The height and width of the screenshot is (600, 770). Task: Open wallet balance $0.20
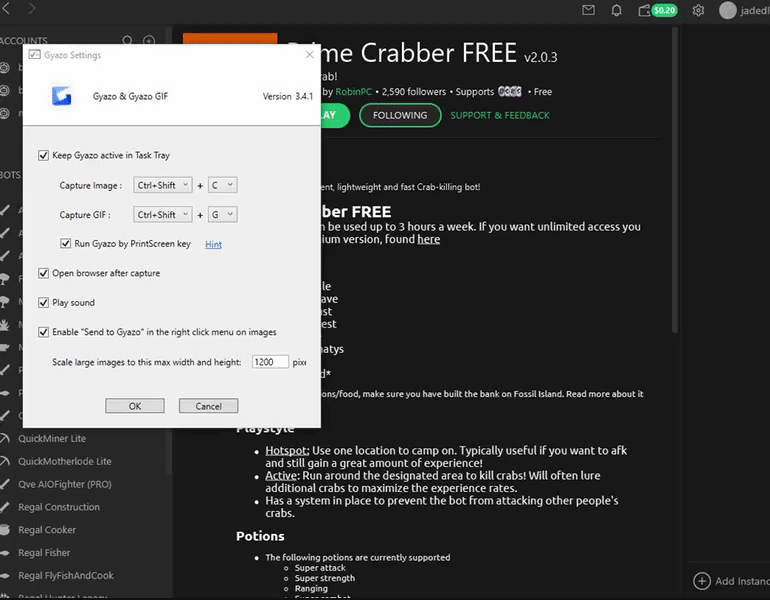pos(658,10)
